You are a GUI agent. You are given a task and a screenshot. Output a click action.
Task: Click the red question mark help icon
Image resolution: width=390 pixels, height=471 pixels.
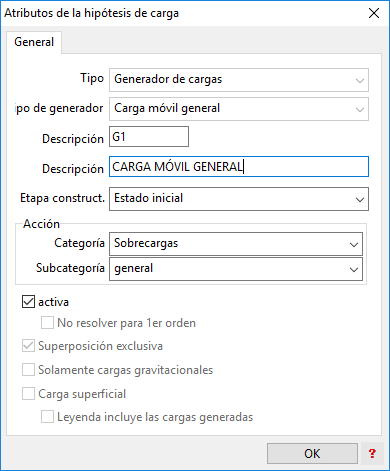click(x=372, y=453)
